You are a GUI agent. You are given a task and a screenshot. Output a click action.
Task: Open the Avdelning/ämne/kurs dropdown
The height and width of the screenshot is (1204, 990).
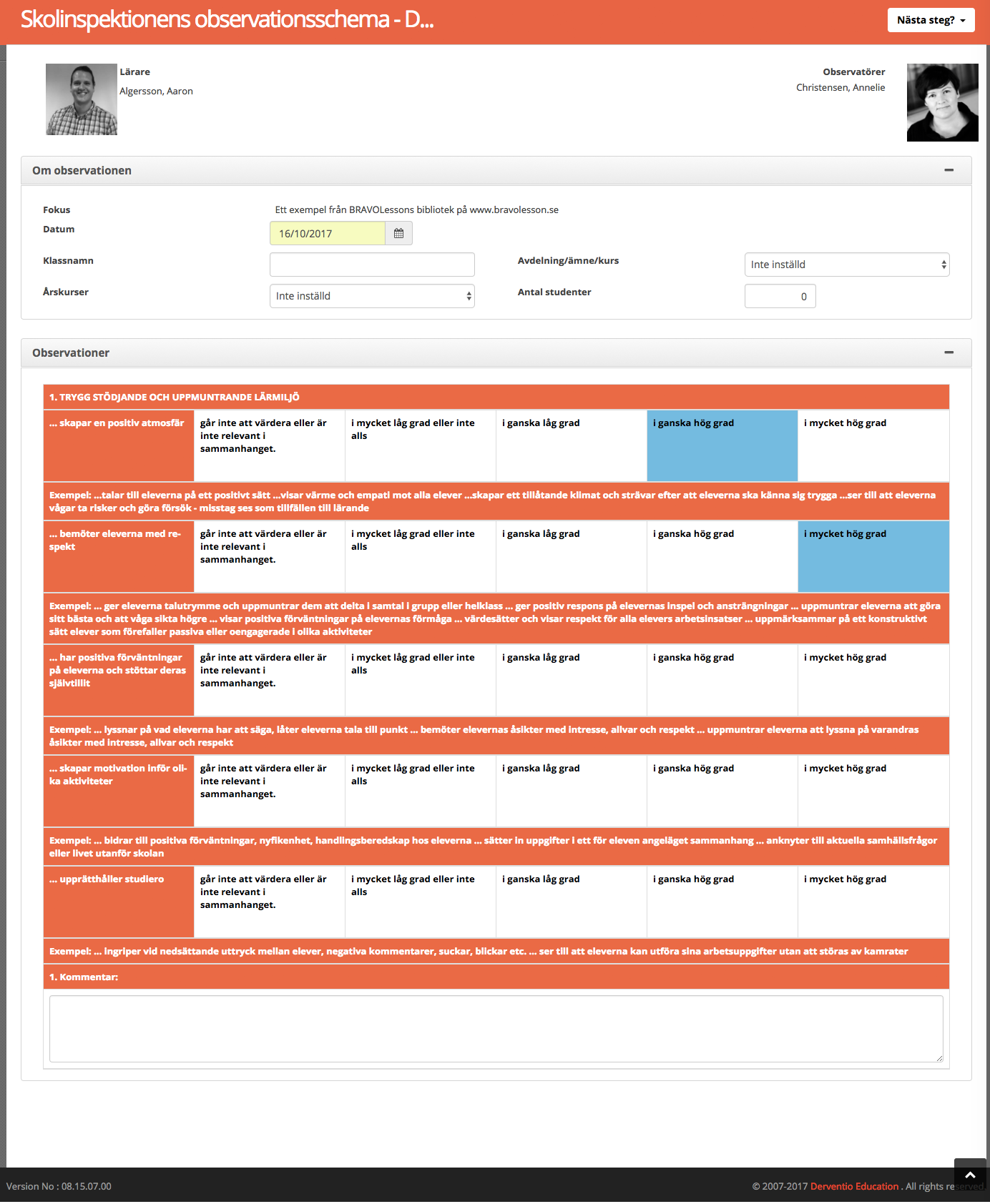847,265
